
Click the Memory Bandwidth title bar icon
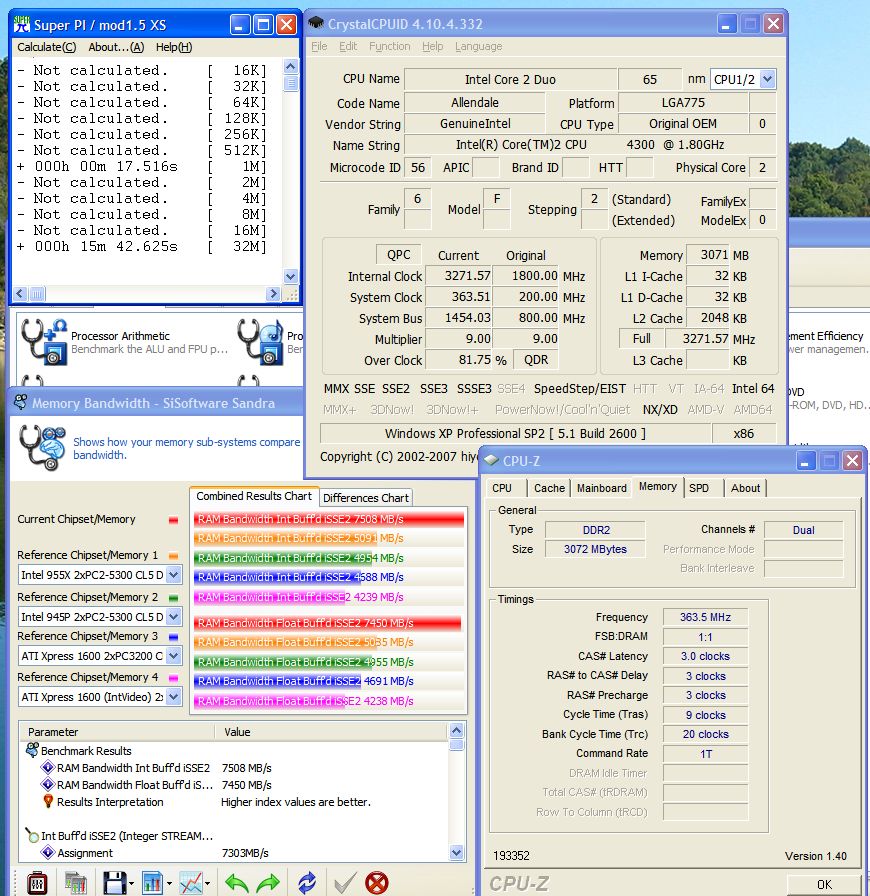tap(21, 402)
